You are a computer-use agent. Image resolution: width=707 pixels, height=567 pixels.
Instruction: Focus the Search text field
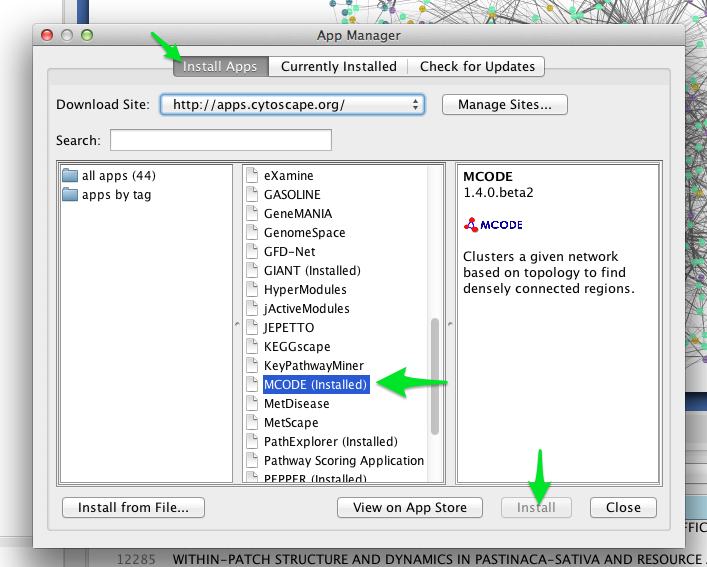click(x=221, y=140)
